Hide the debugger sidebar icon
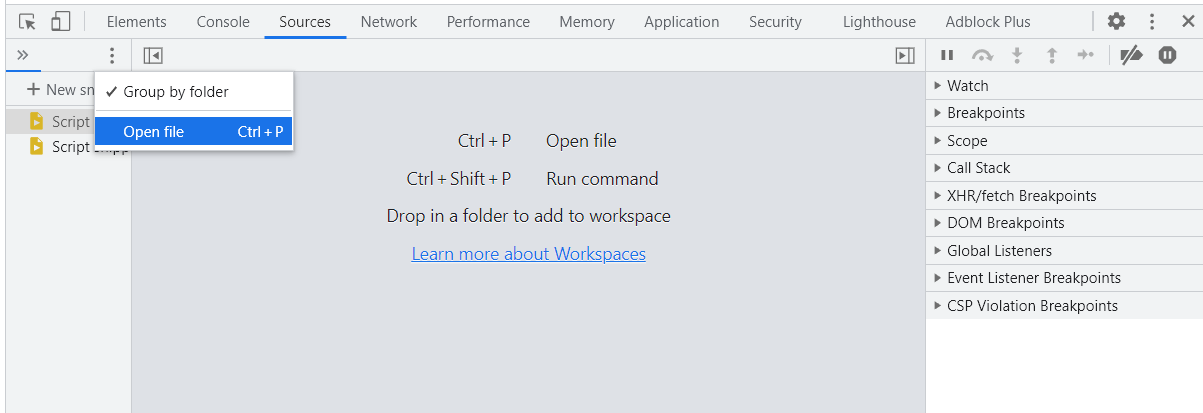 point(905,56)
